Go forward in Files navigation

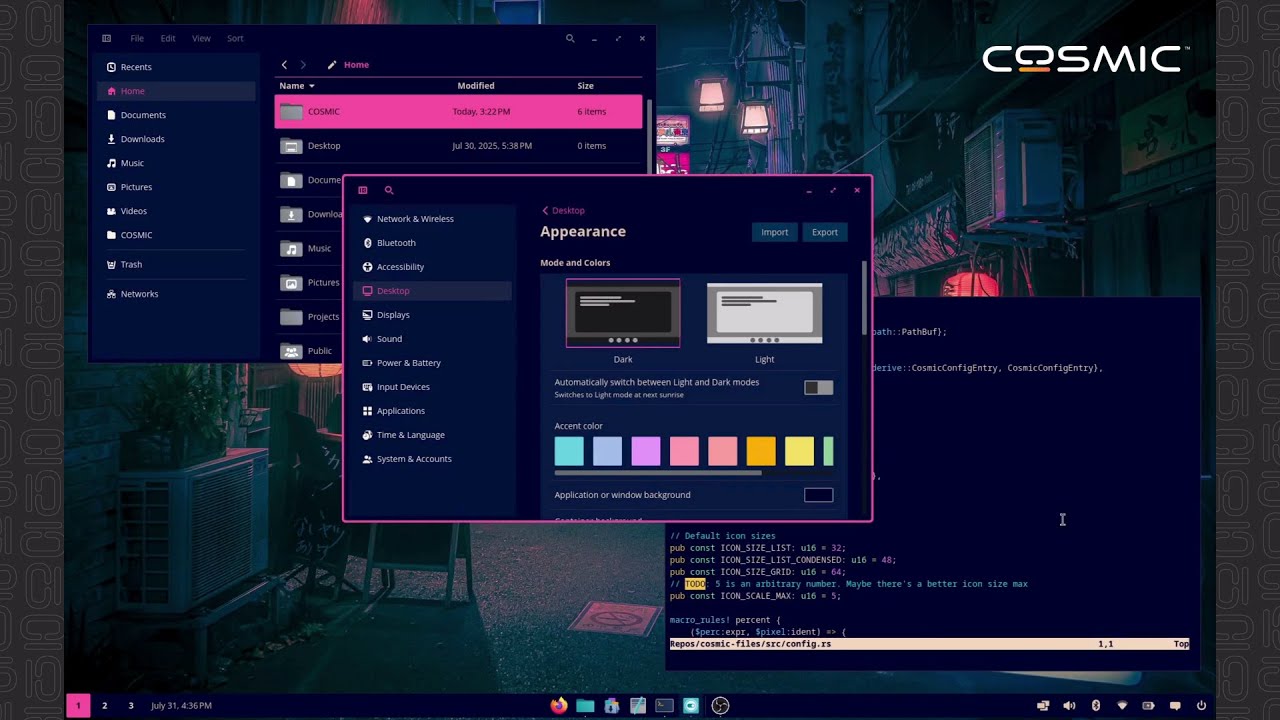point(303,64)
